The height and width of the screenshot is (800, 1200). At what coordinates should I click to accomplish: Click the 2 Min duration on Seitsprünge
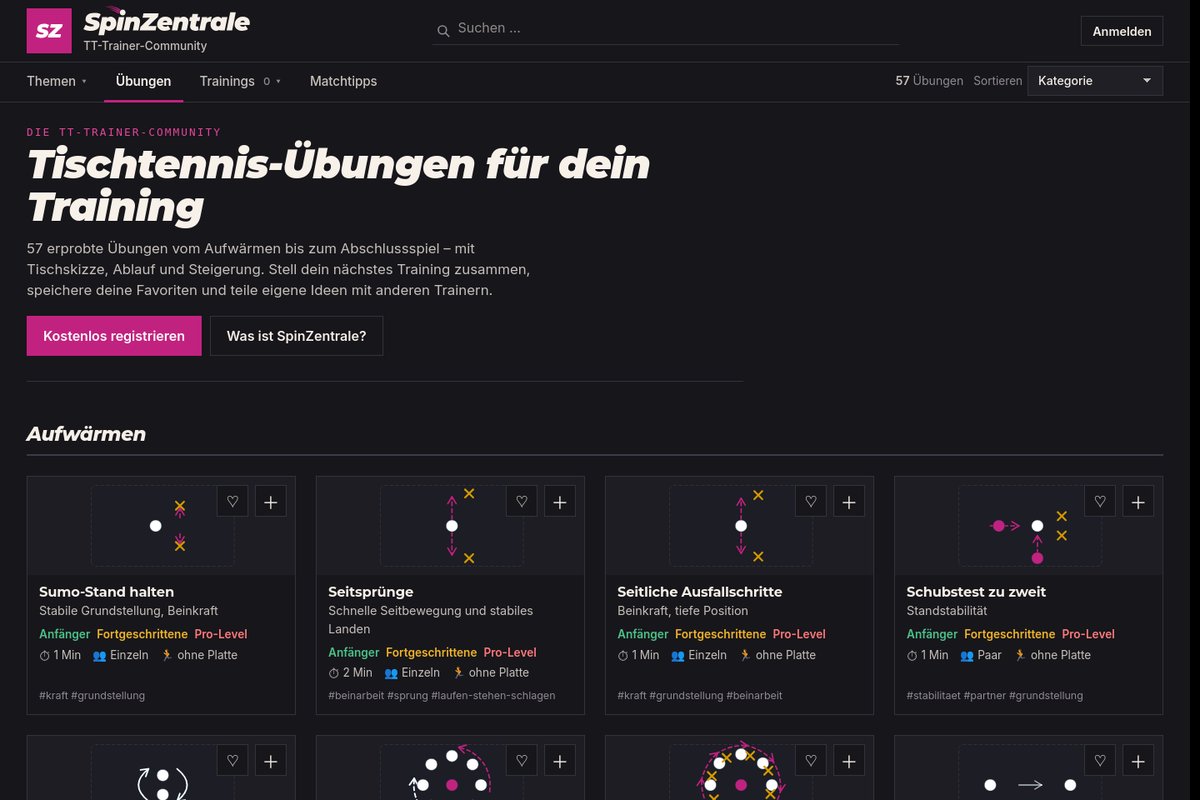(350, 673)
